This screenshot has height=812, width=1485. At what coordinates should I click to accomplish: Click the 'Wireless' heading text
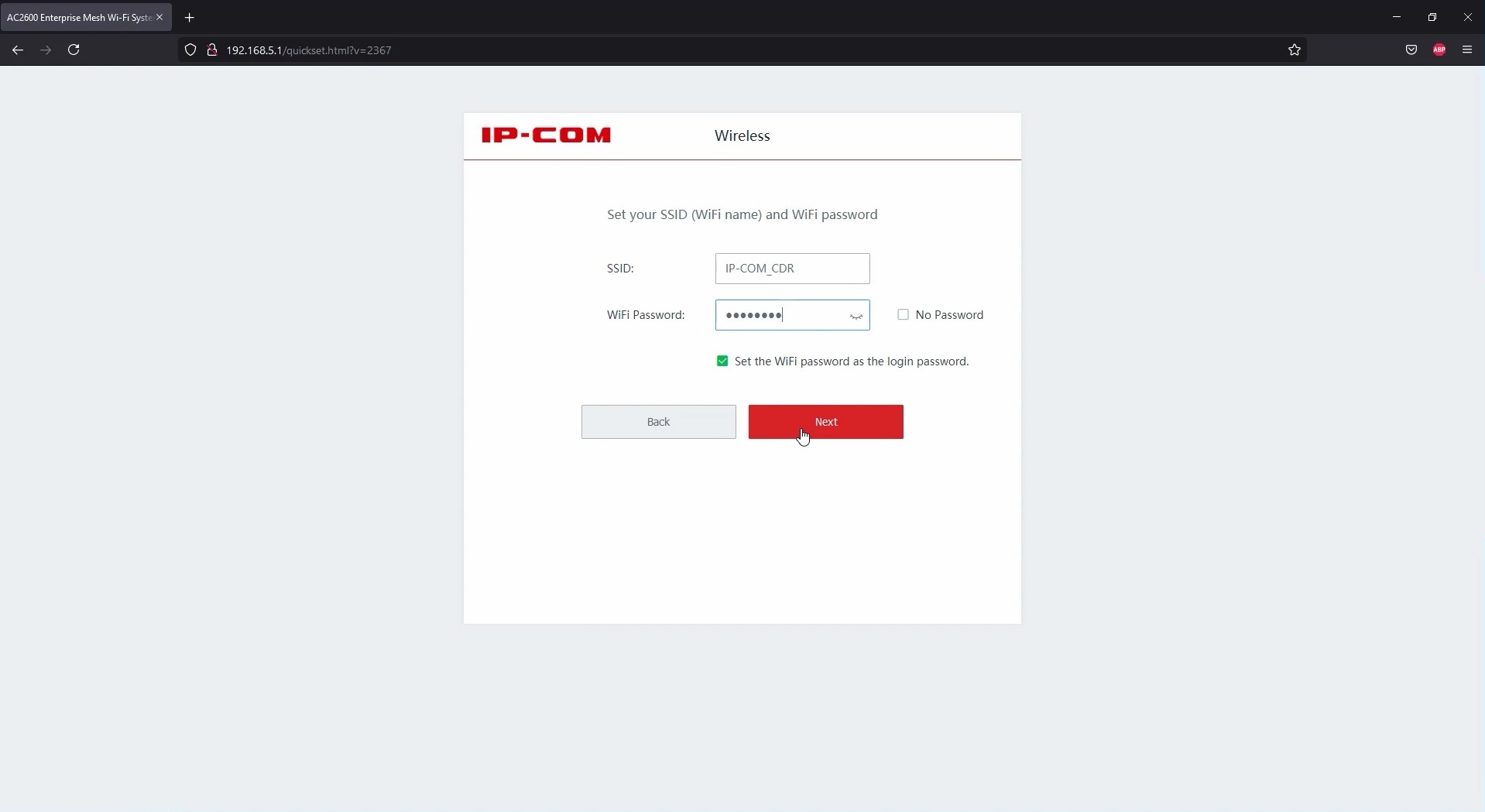click(x=742, y=136)
